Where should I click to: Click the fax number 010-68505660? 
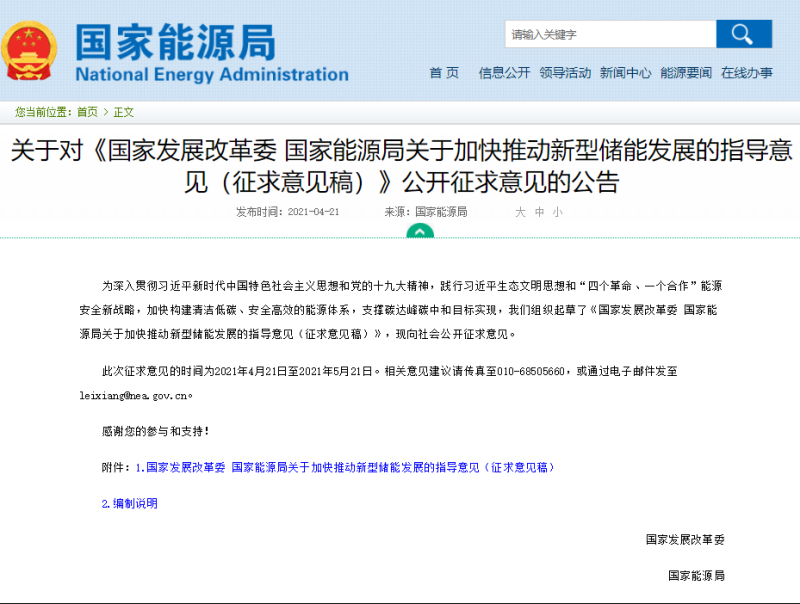pyautogui.click(x=531, y=371)
